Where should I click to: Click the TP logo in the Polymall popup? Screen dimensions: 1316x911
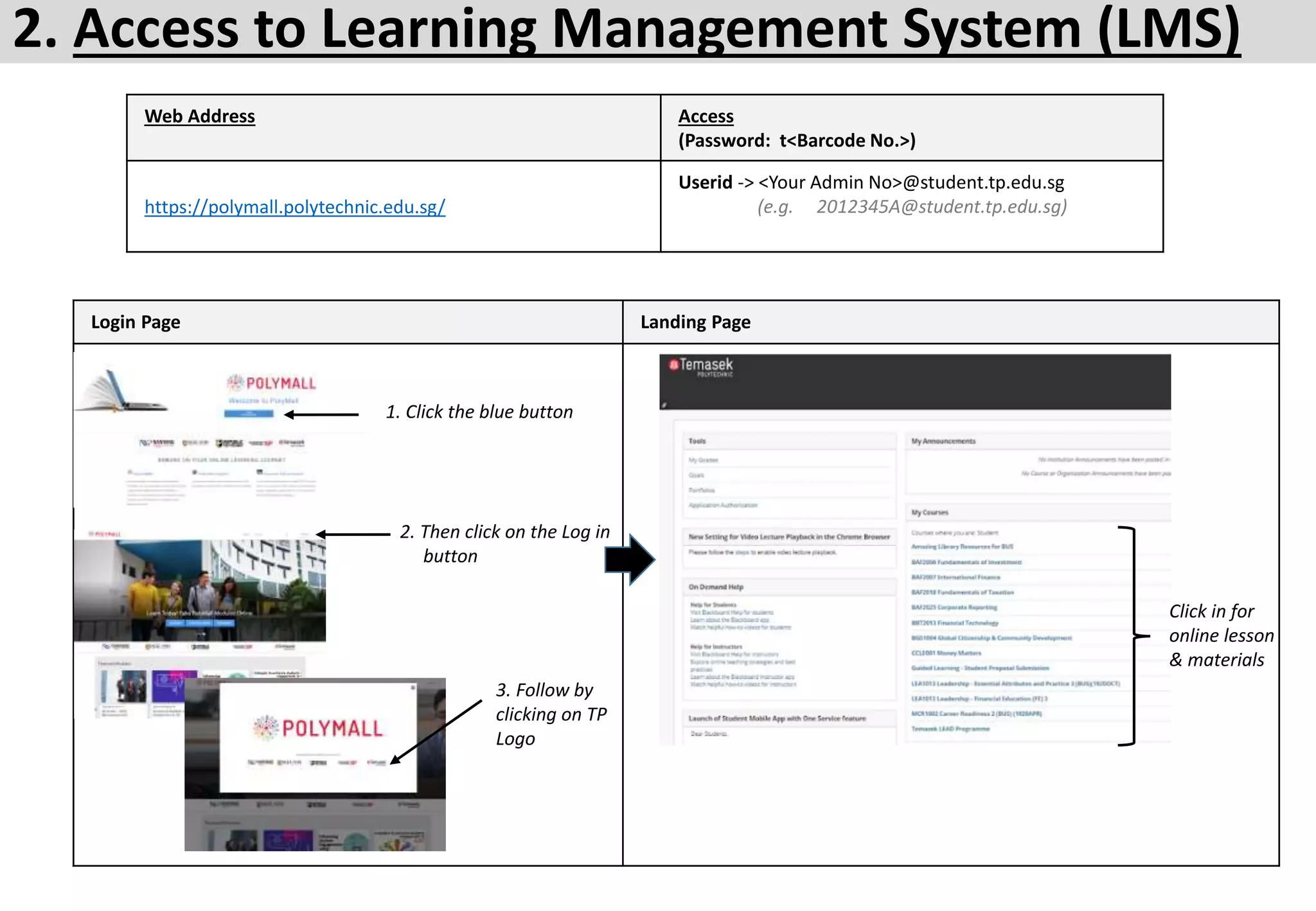click(x=377, y=763)
